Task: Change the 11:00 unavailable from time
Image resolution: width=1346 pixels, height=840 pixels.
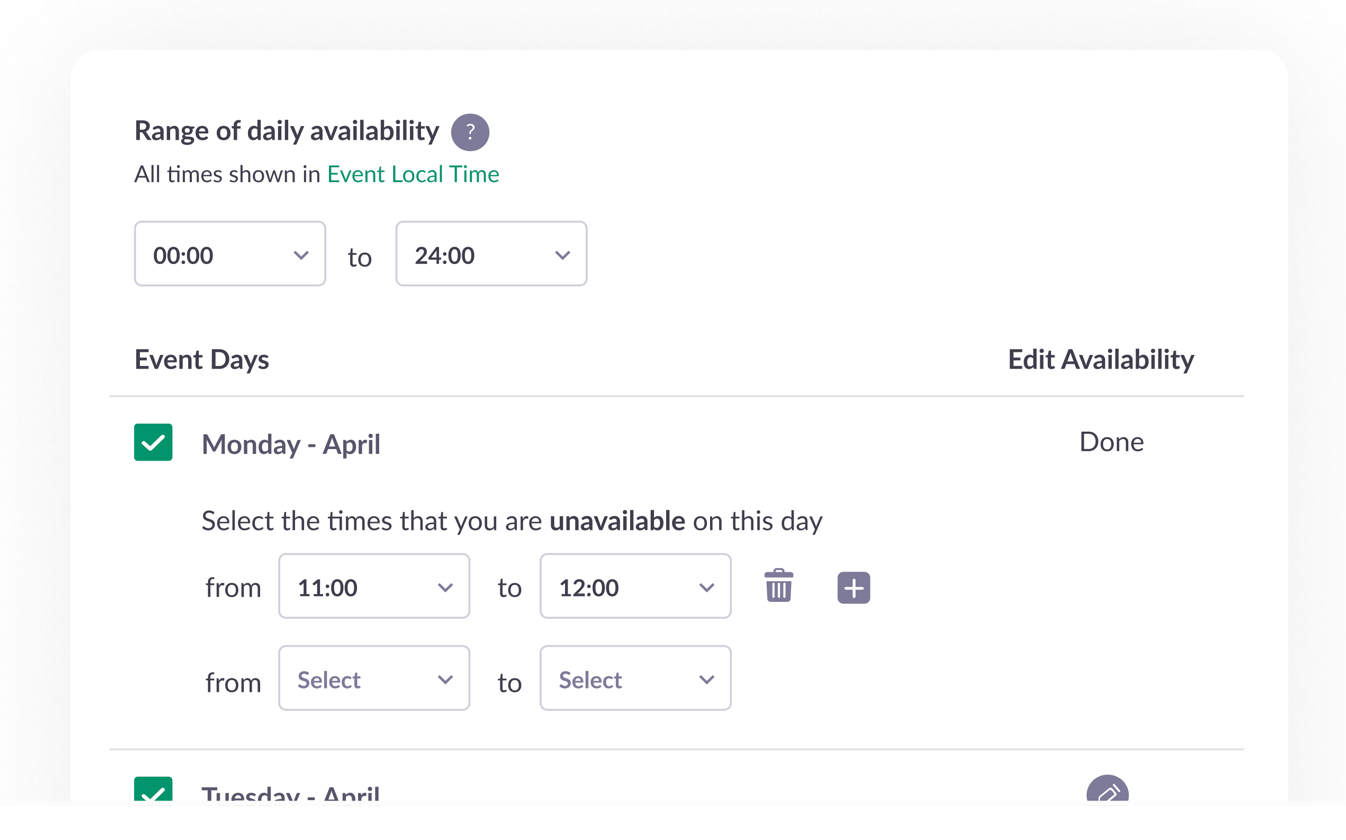Action: [x=374, y=586]
